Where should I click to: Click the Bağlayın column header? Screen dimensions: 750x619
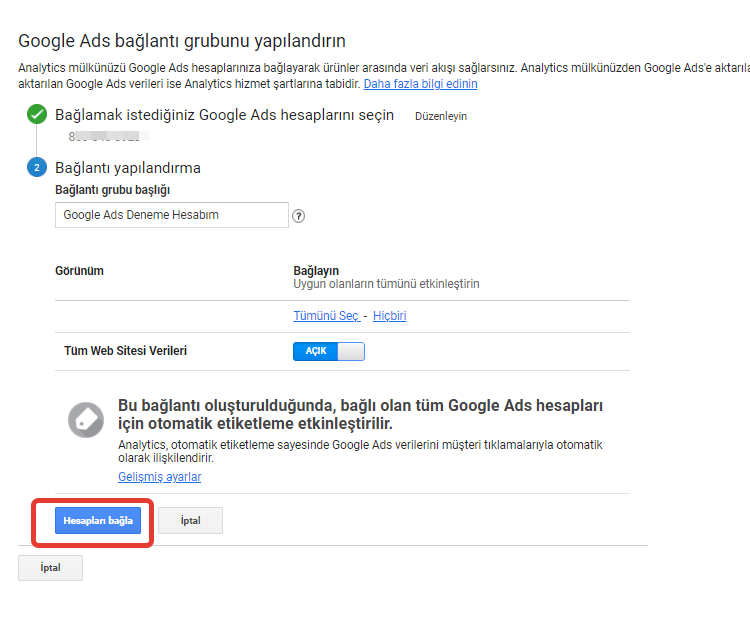coord(316,270)
